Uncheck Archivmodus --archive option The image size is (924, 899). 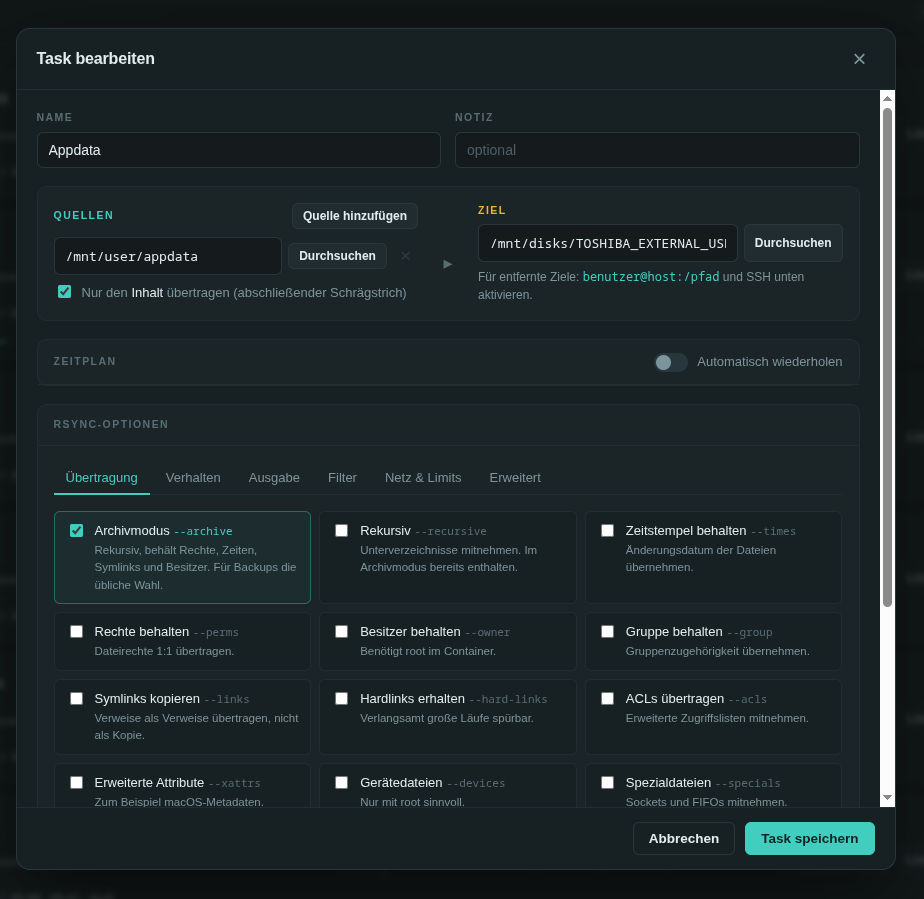click(x=77, y=530)
